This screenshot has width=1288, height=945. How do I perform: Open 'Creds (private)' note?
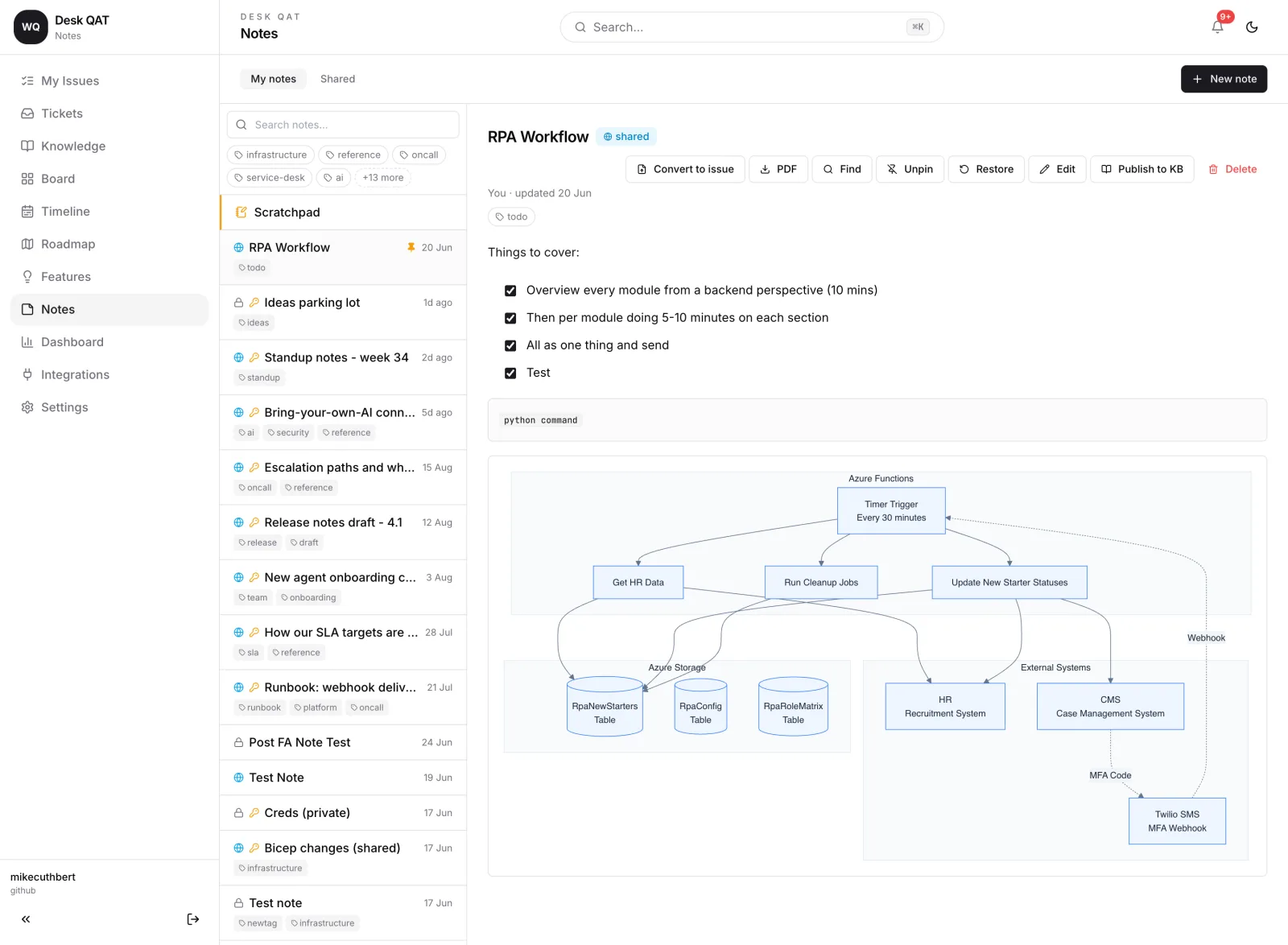click(343, 813)
